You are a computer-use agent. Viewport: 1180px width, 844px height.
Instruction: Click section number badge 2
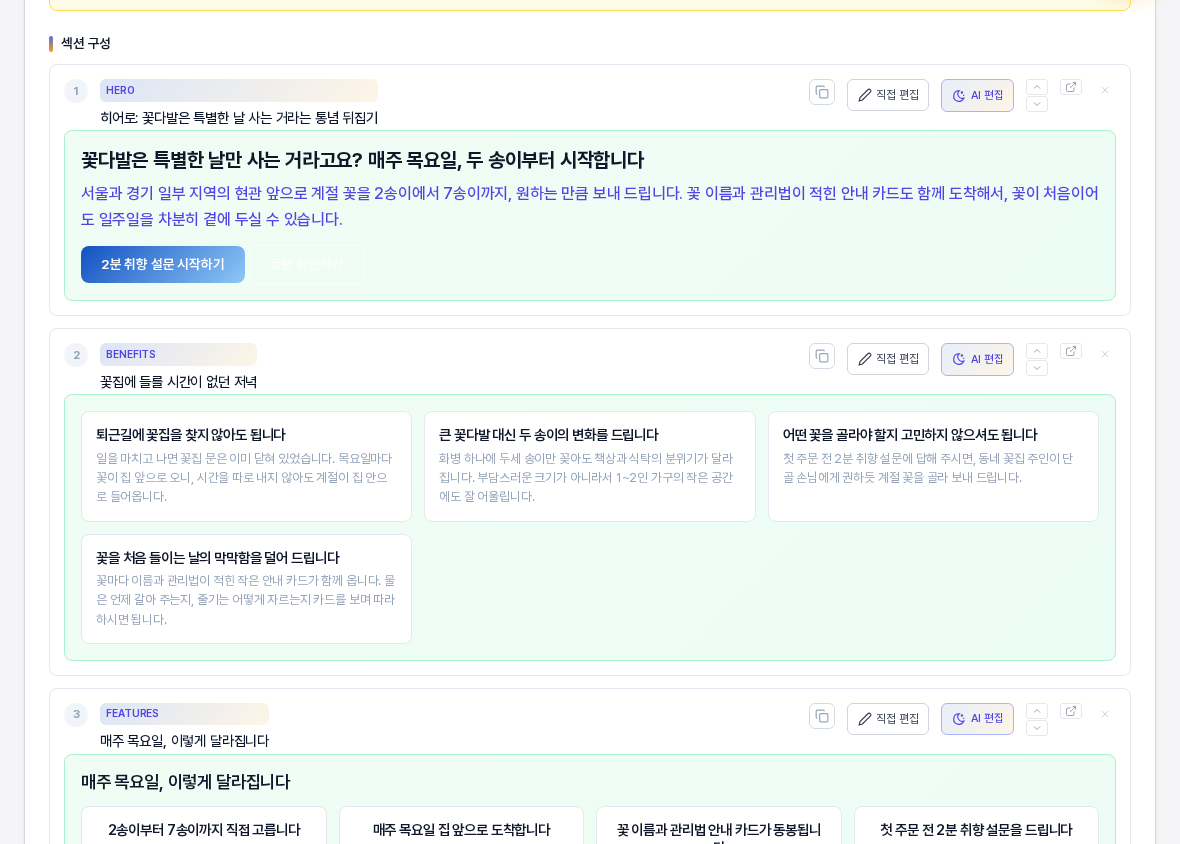pos(76,356)
